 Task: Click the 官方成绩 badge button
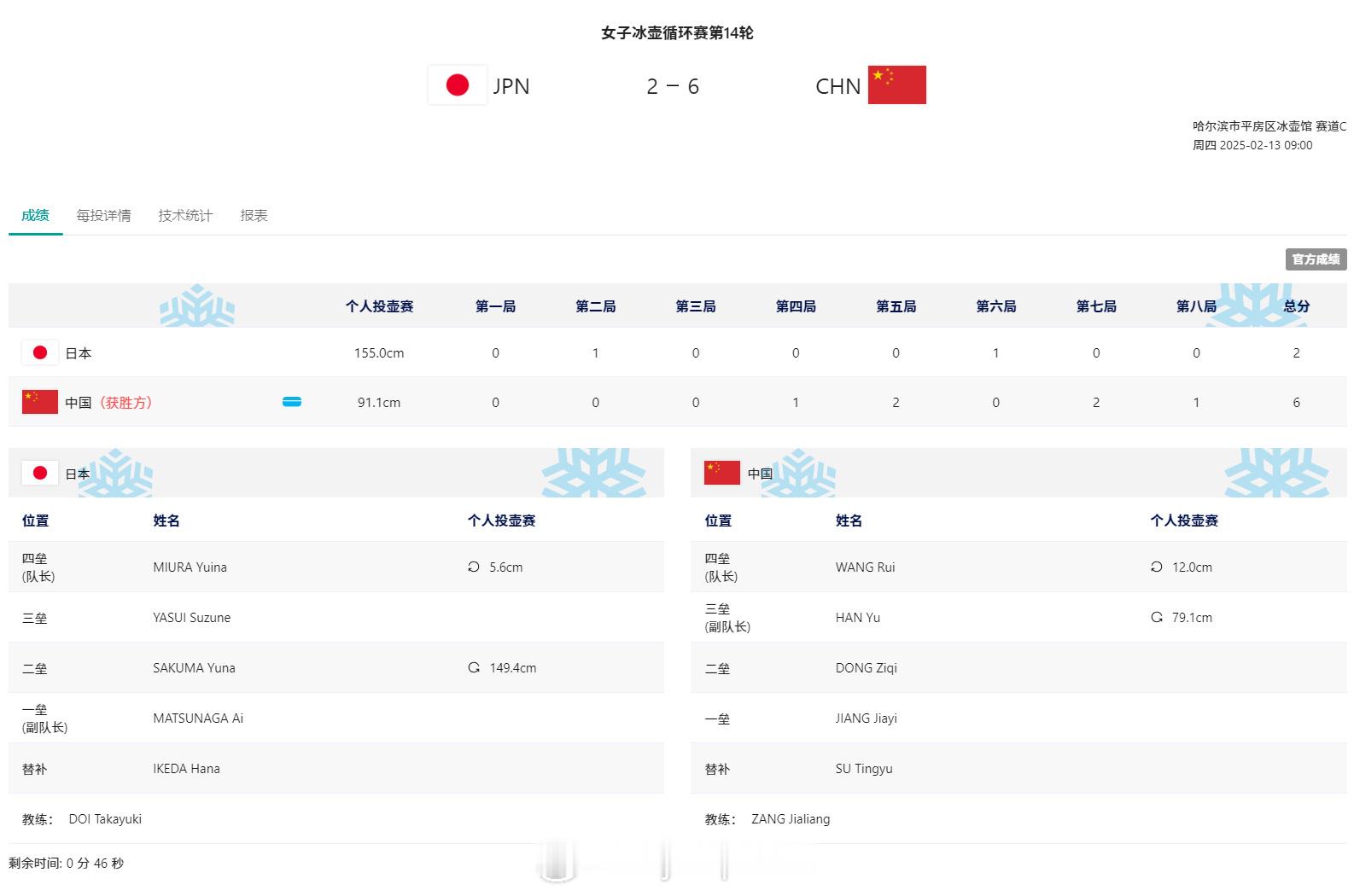click(1316, 259)
